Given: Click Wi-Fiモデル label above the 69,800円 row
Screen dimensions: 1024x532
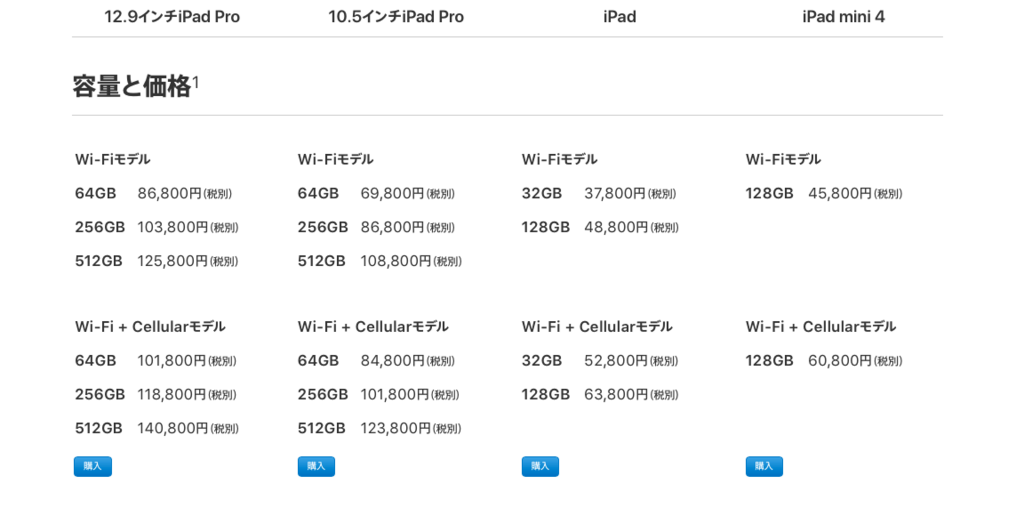Looking at the screenshot, I should click(336, 159).
